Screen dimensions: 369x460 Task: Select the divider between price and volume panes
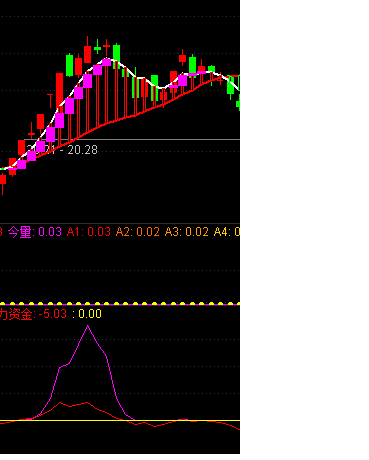click(120, 223)
